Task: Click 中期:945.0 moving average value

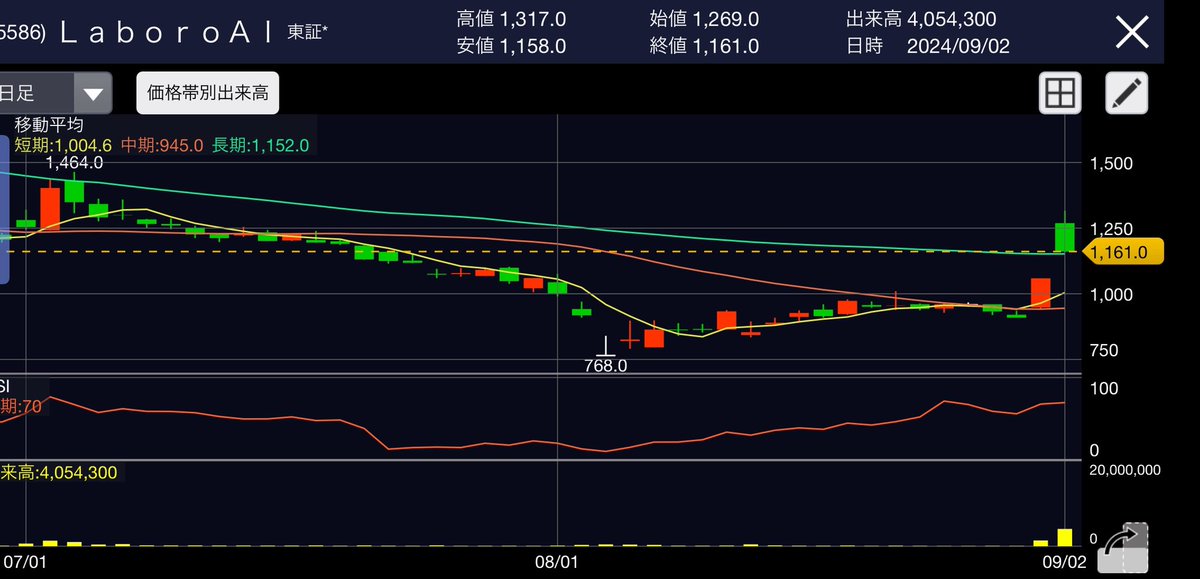Action: click(x=162, y=145)
